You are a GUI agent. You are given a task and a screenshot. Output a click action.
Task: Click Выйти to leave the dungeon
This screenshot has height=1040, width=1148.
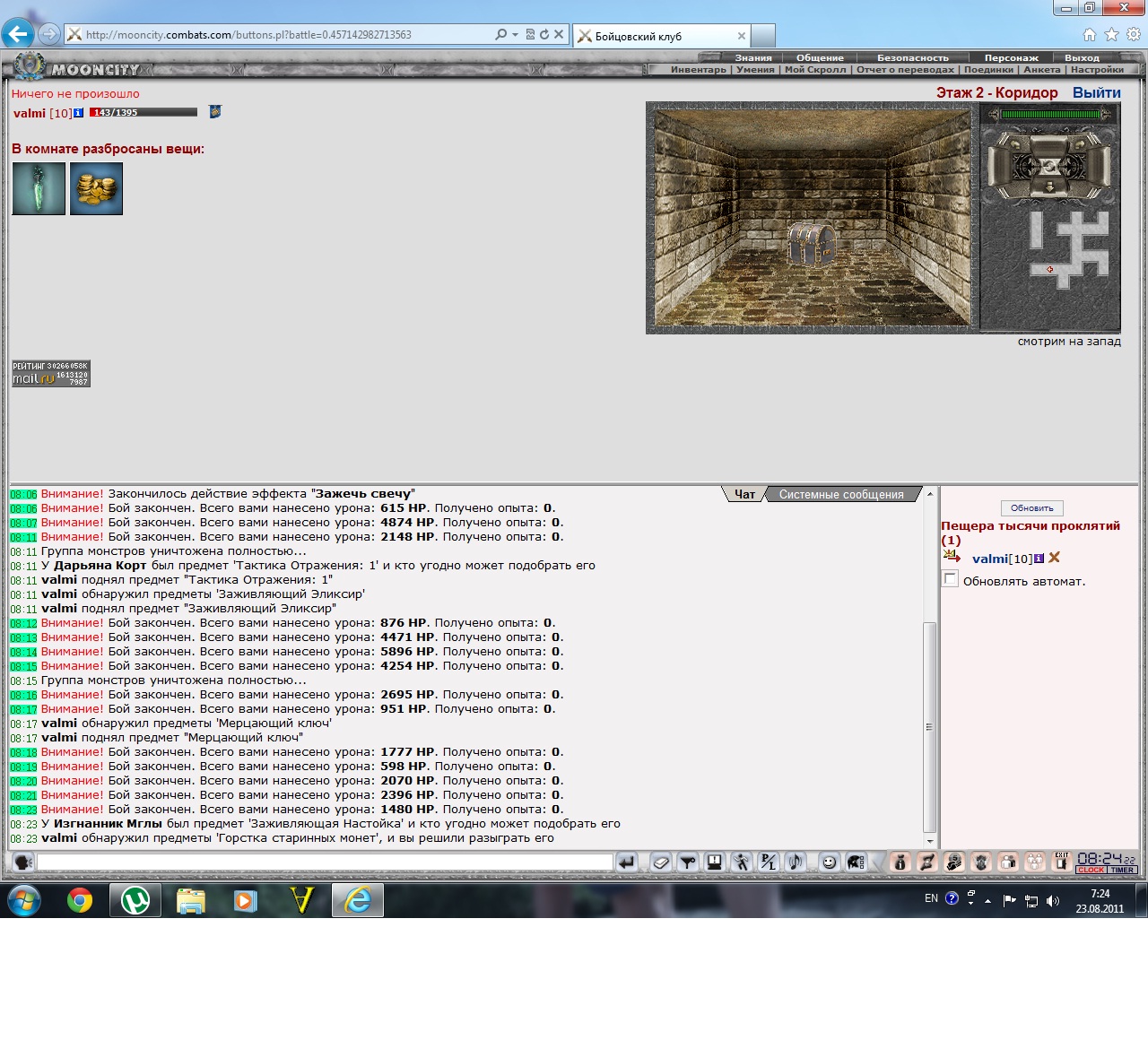coord(1096,92)
